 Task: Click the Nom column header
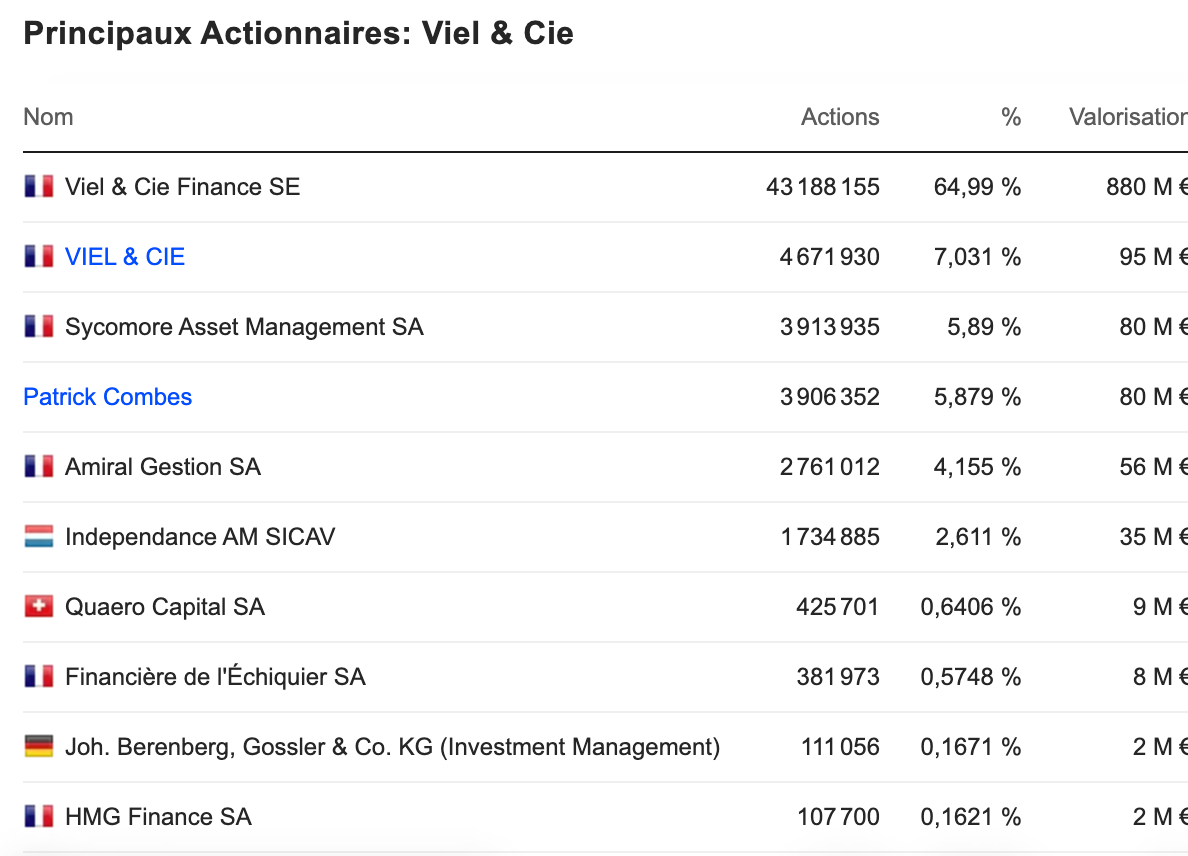click(48, 117)
